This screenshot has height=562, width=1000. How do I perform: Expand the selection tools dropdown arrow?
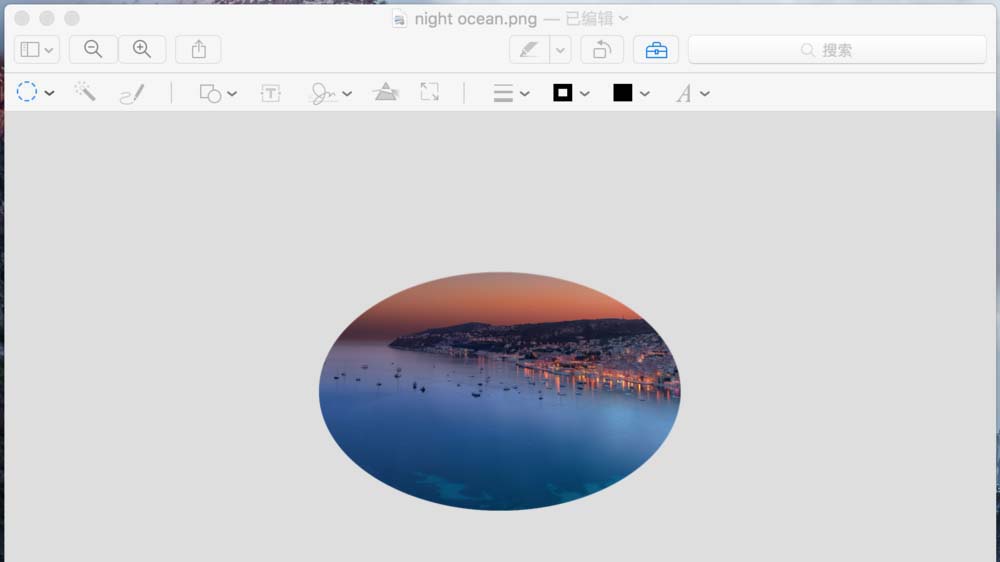(x=49, y=93)
